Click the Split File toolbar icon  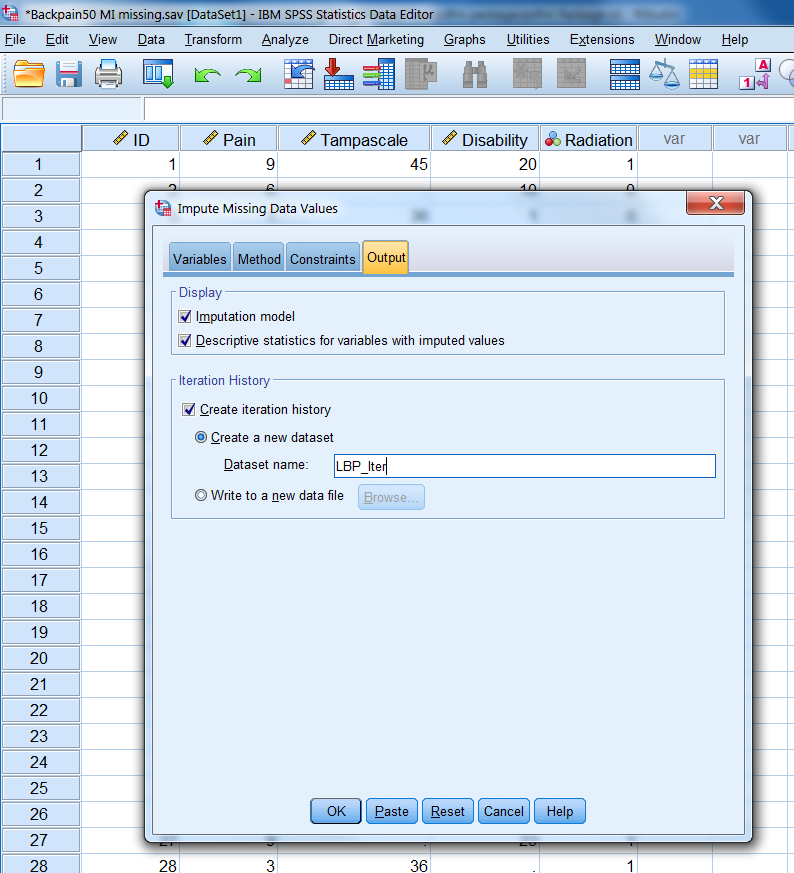coord(625,74)
